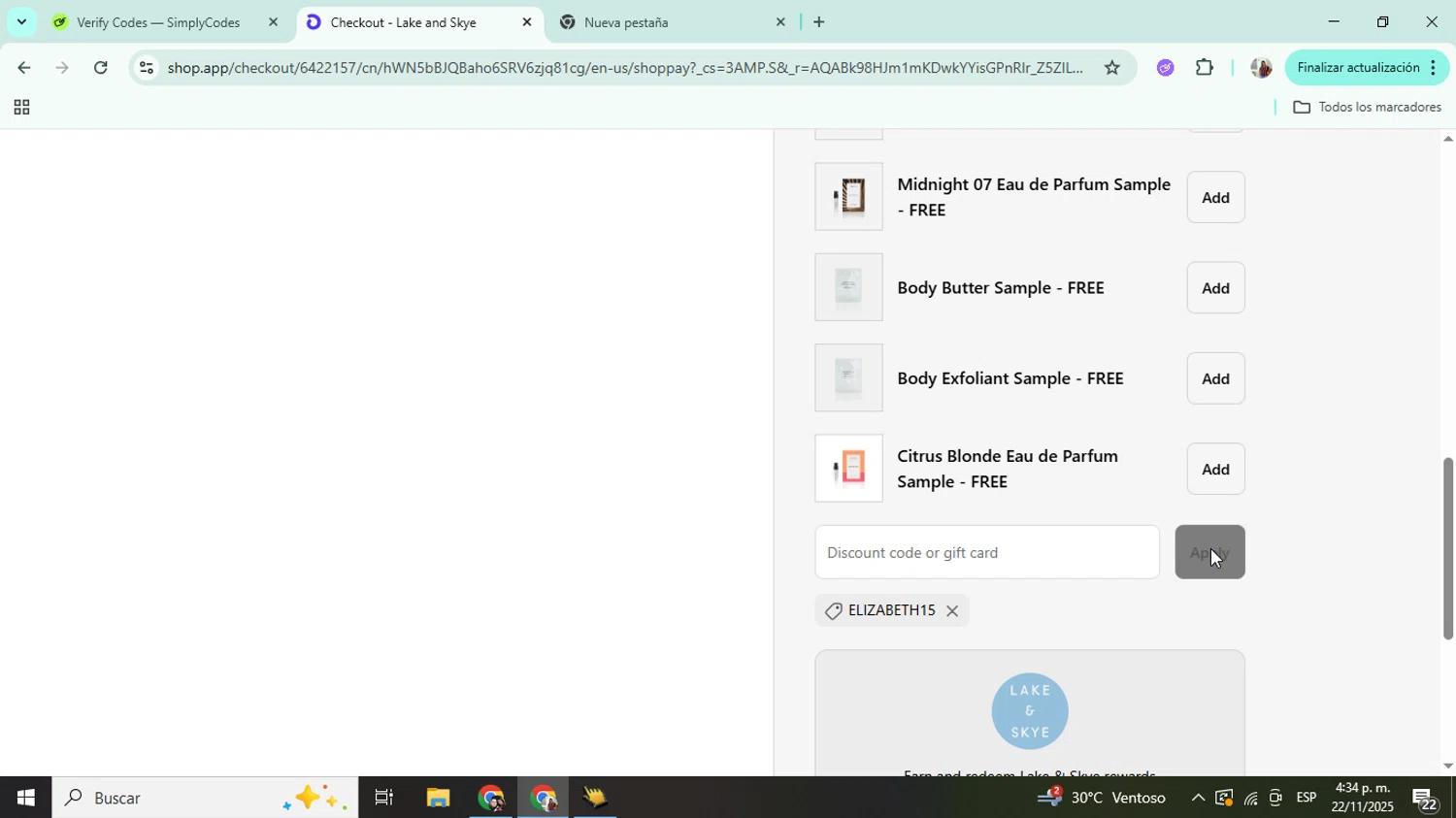Close the Nueva pestaña tab
This screenshot has width=1456, height=818.
(780, 22)
